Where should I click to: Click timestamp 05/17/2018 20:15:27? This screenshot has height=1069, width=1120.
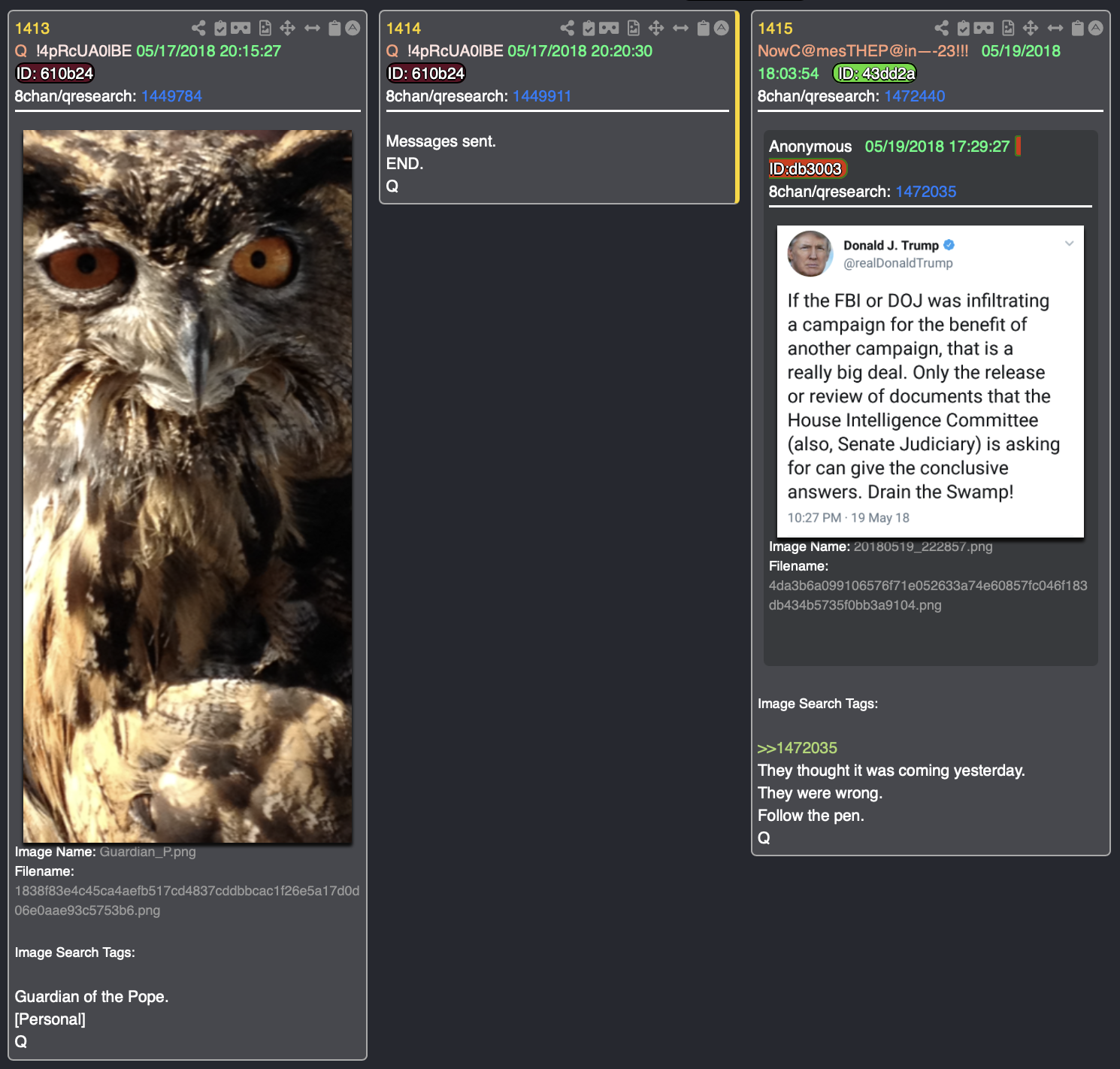[x=209, y=51]
